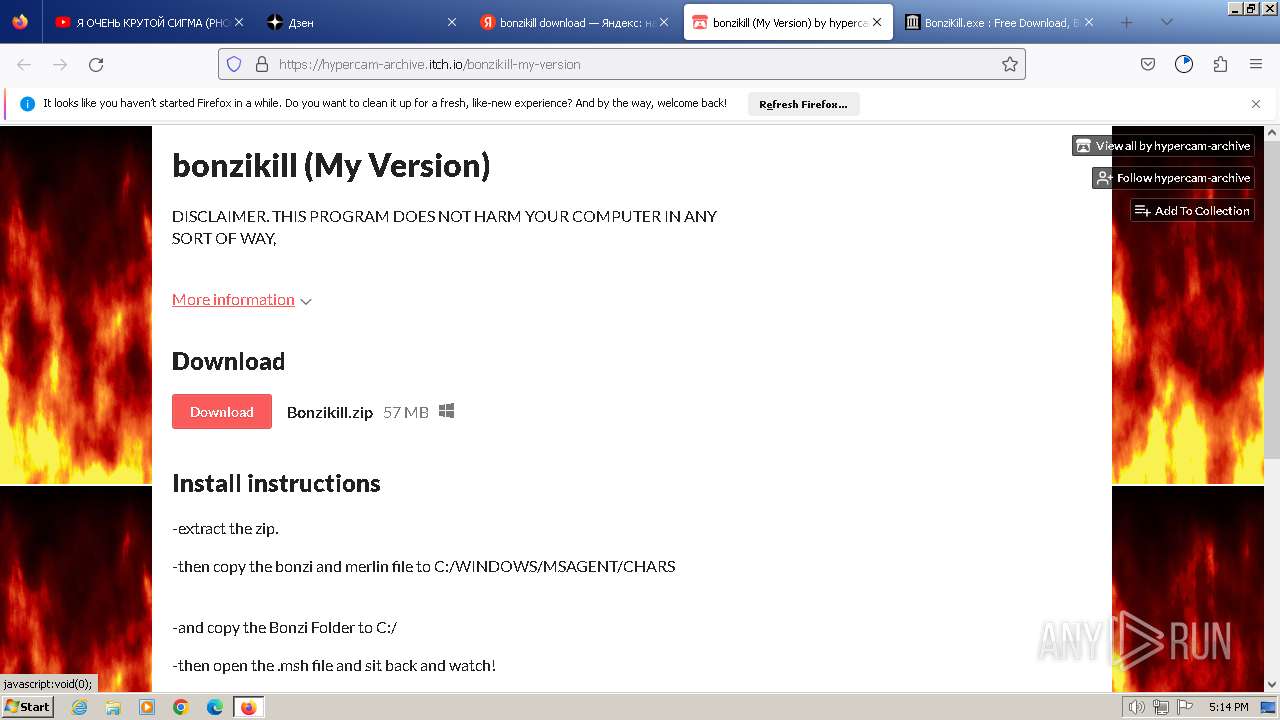1280x720 pixels.
Task: Open the Extensions puzzle icon
Action: coord(1220,64)
